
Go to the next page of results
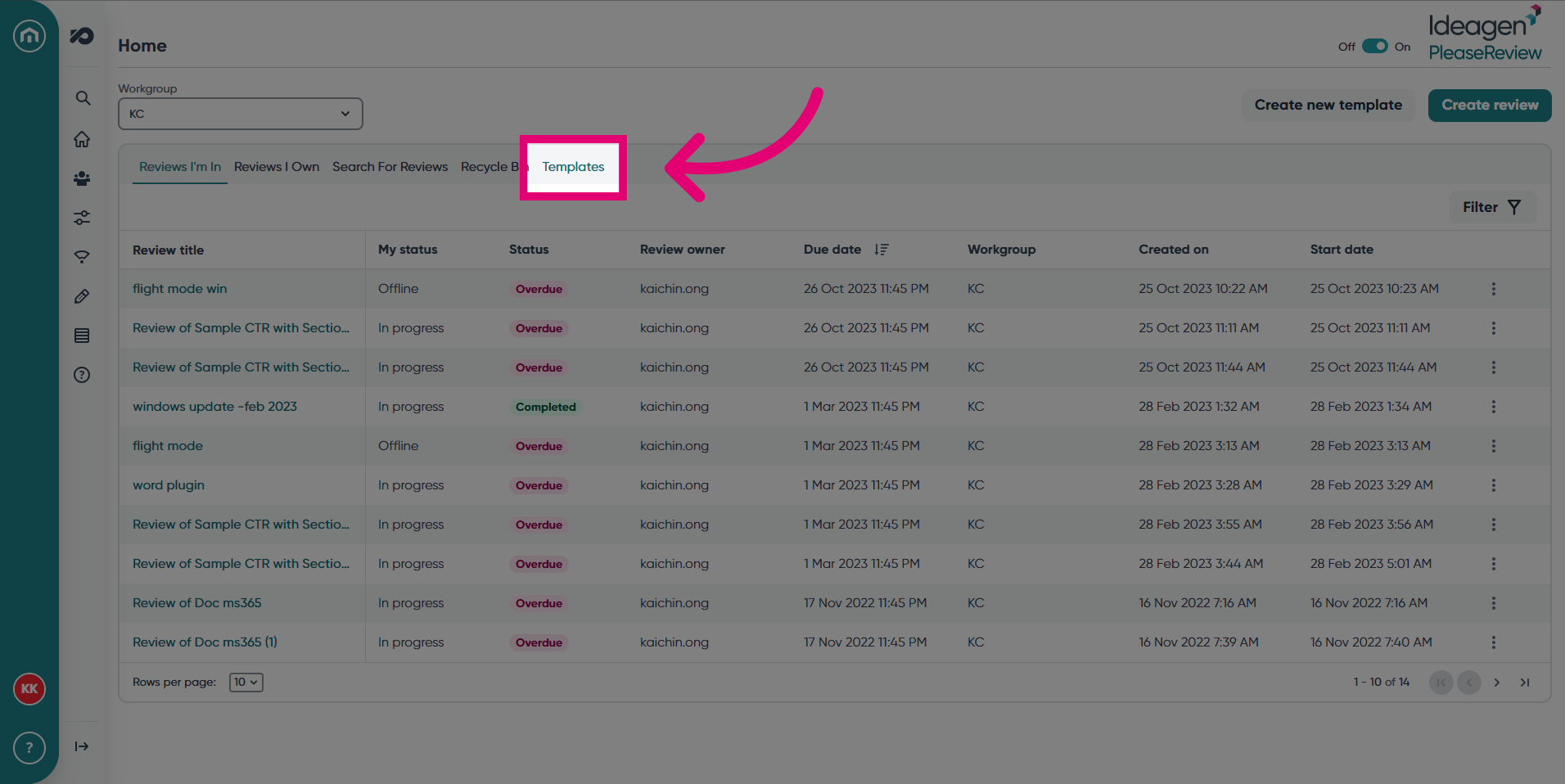coord(1497,683)
